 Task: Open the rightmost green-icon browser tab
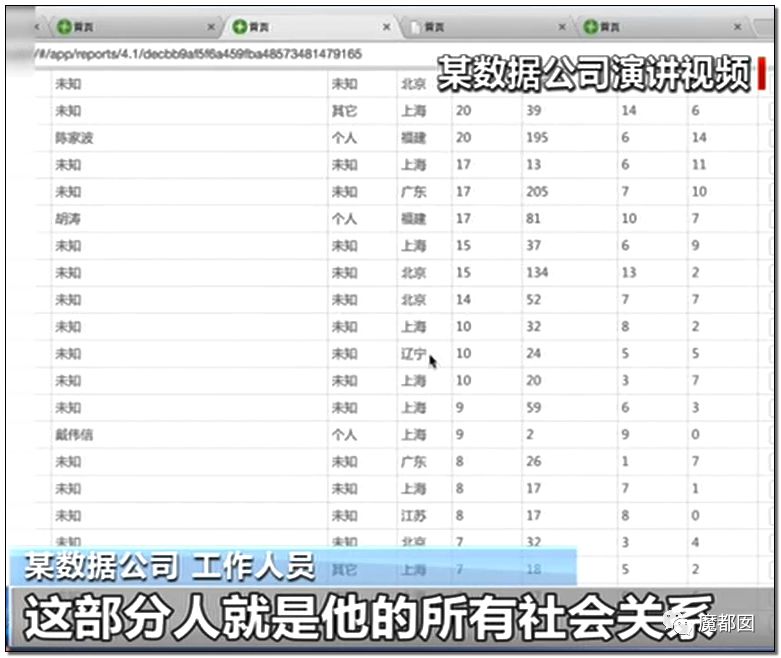point(662,27)
